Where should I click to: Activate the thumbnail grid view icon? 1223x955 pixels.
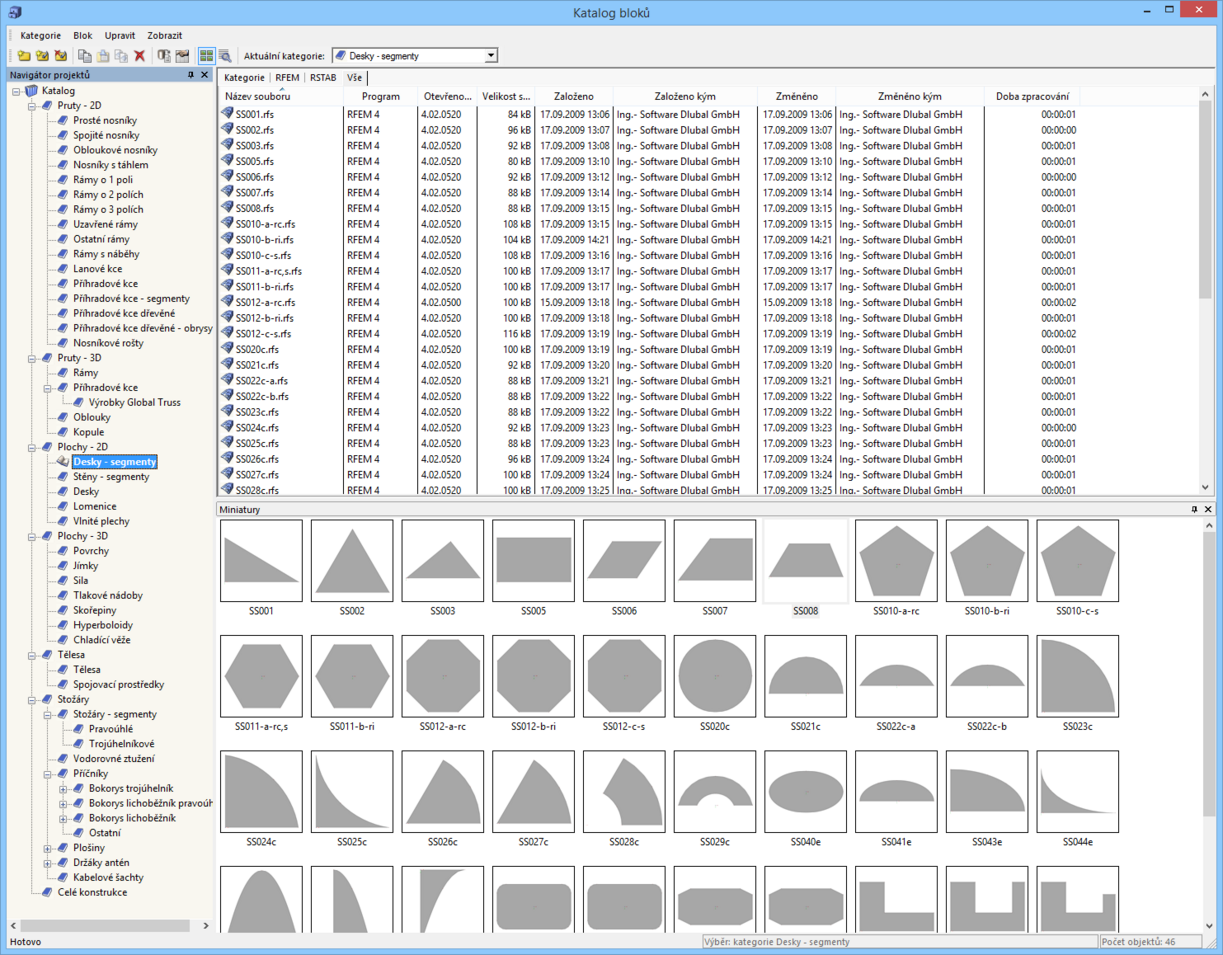pyautogui.click(x=207, y=56)
